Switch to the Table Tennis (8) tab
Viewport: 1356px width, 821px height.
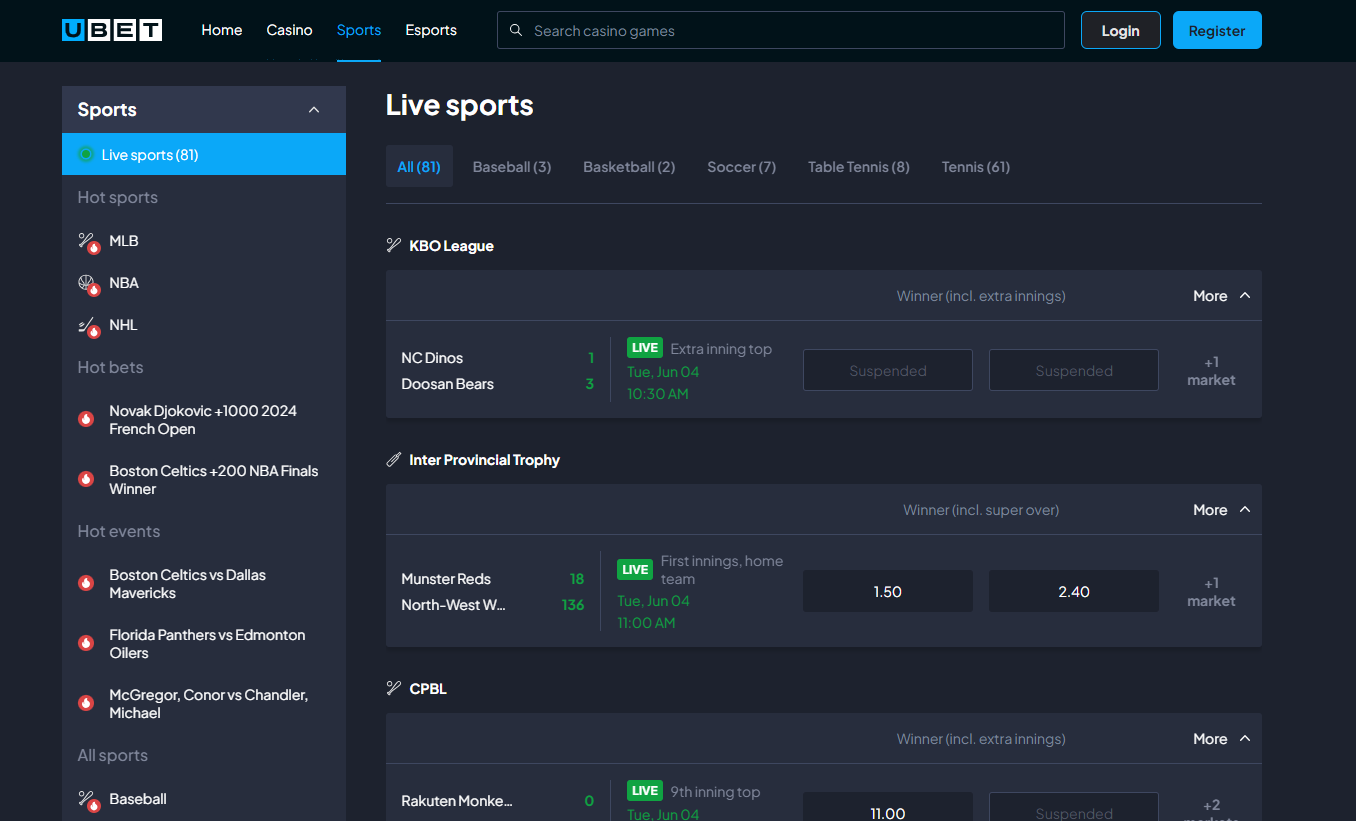coord(859,167)
